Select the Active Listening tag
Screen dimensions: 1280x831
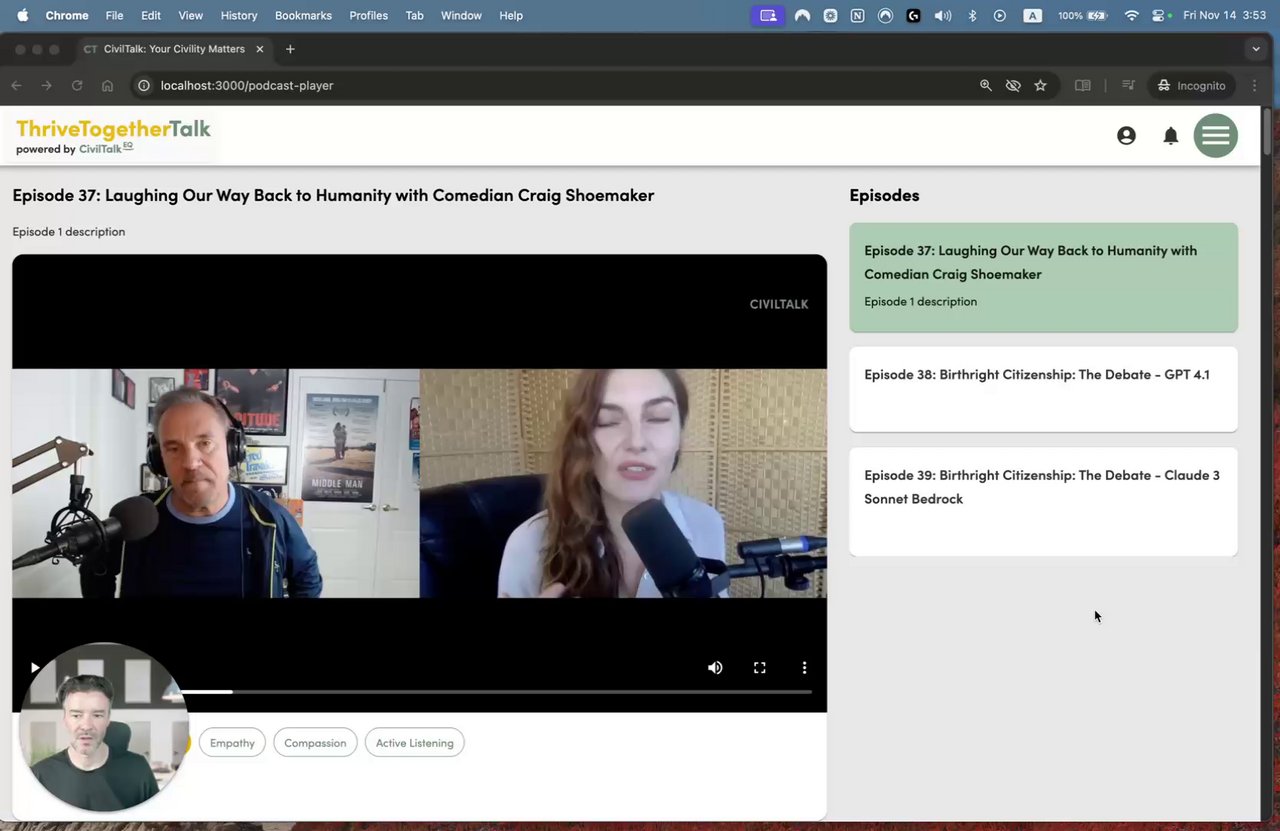click(x=415, y=743)
